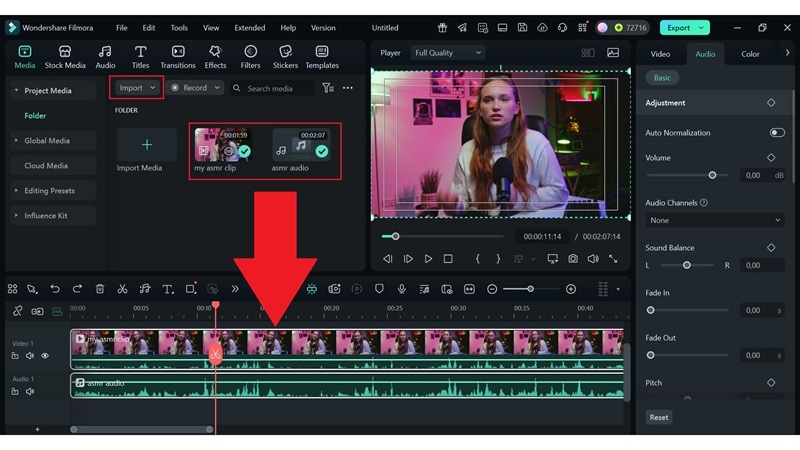Open the Titles panel
800x450 pixels.
point(140,57)
